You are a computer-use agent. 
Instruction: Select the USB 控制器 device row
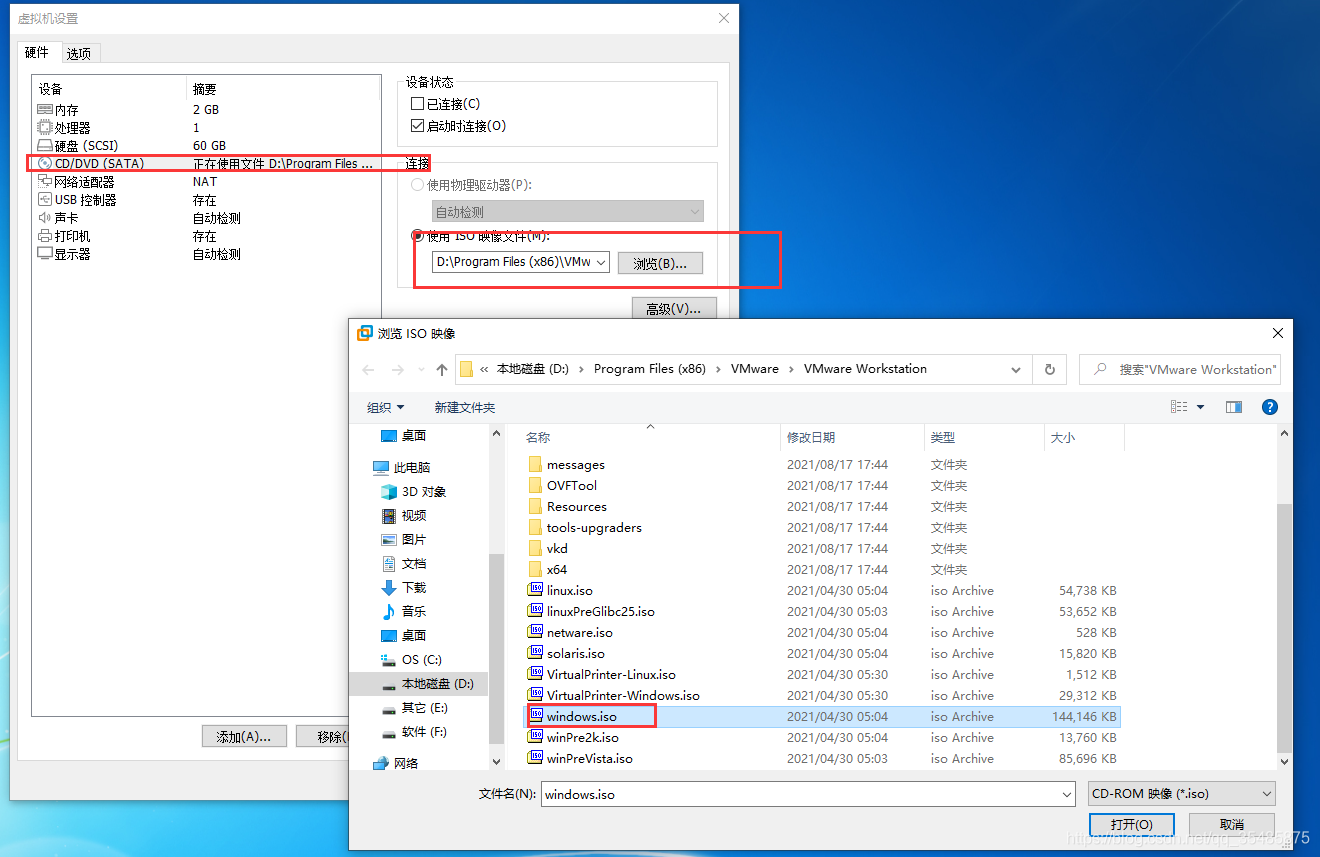tap(206, 200)
